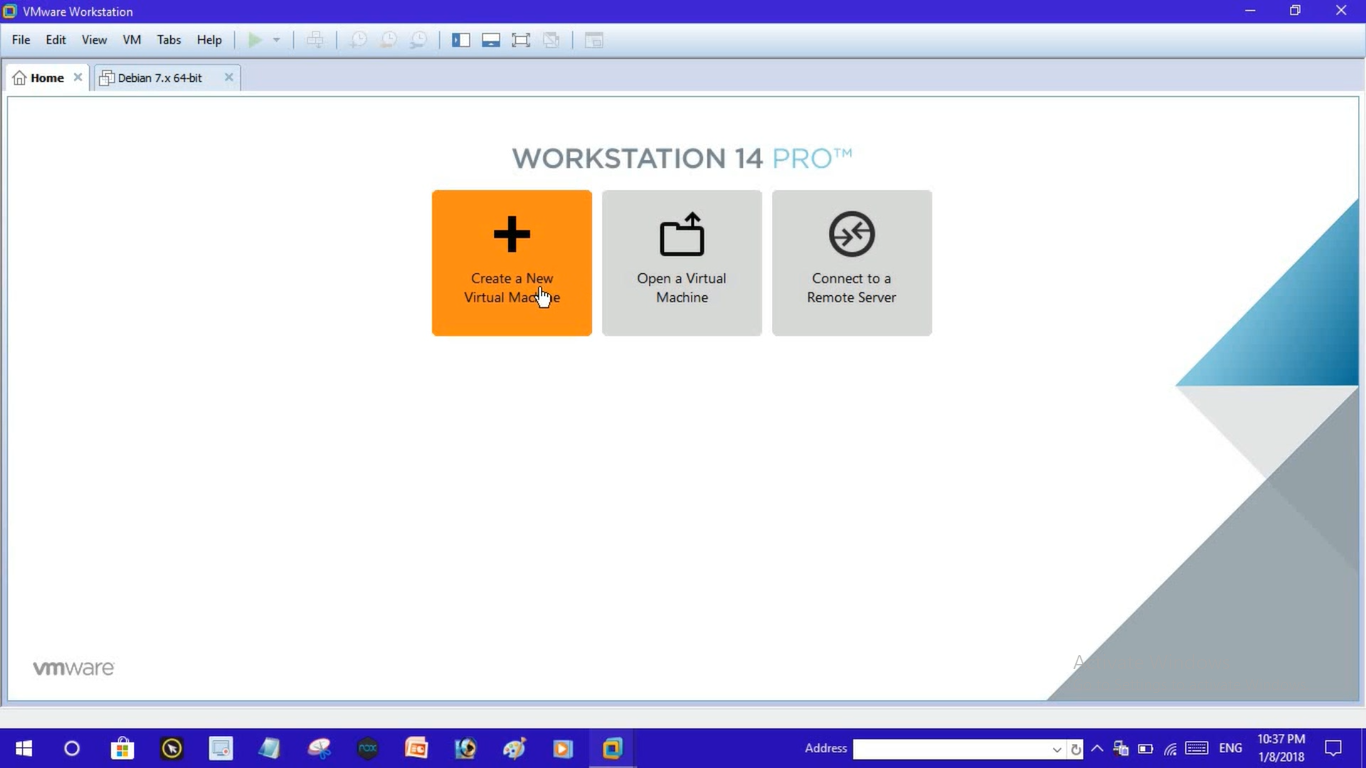This screenshot has height=768, width=1366.
Task: Open the media player app in the taskbar
Action: pyautogui.click(x=563, y=748)
